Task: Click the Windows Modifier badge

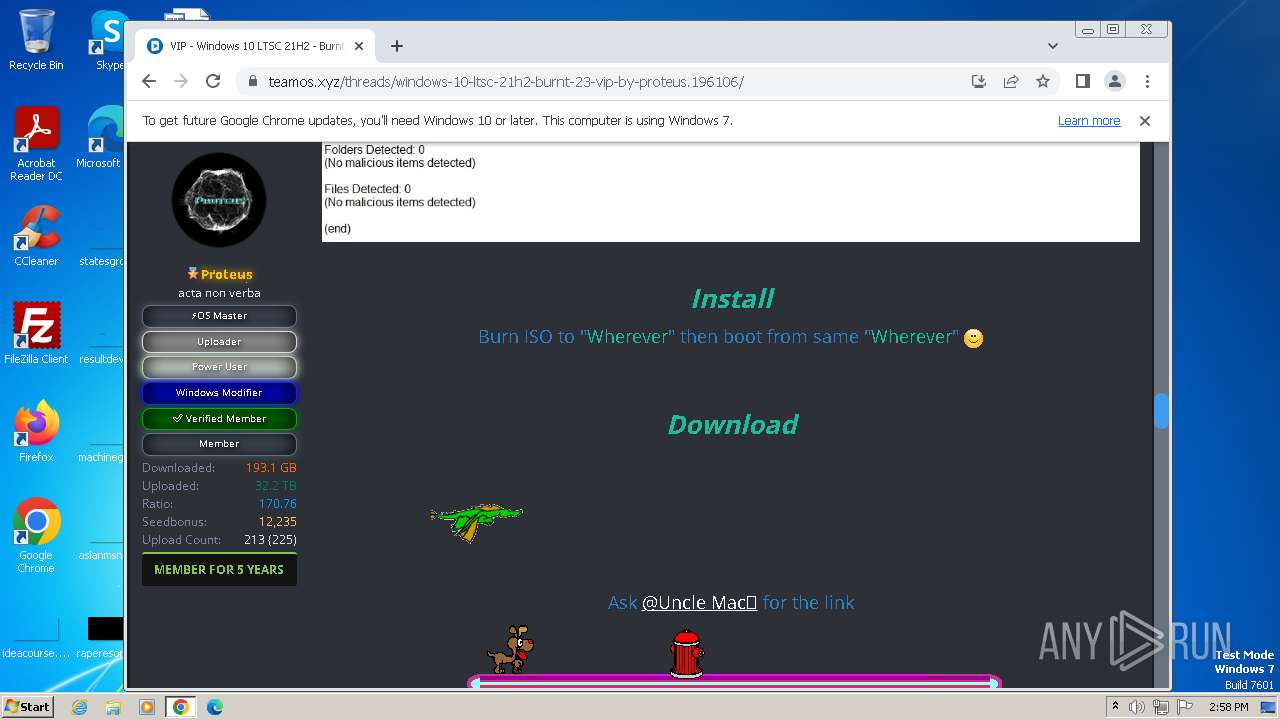Action: [219, 393]
